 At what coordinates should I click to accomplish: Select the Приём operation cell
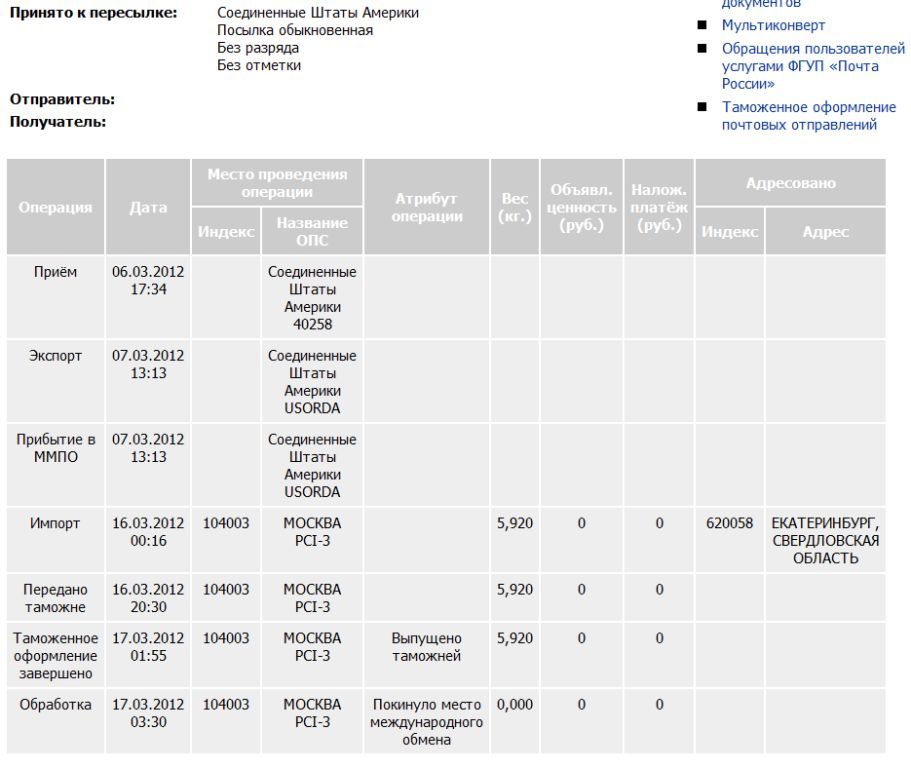point(55,297)
